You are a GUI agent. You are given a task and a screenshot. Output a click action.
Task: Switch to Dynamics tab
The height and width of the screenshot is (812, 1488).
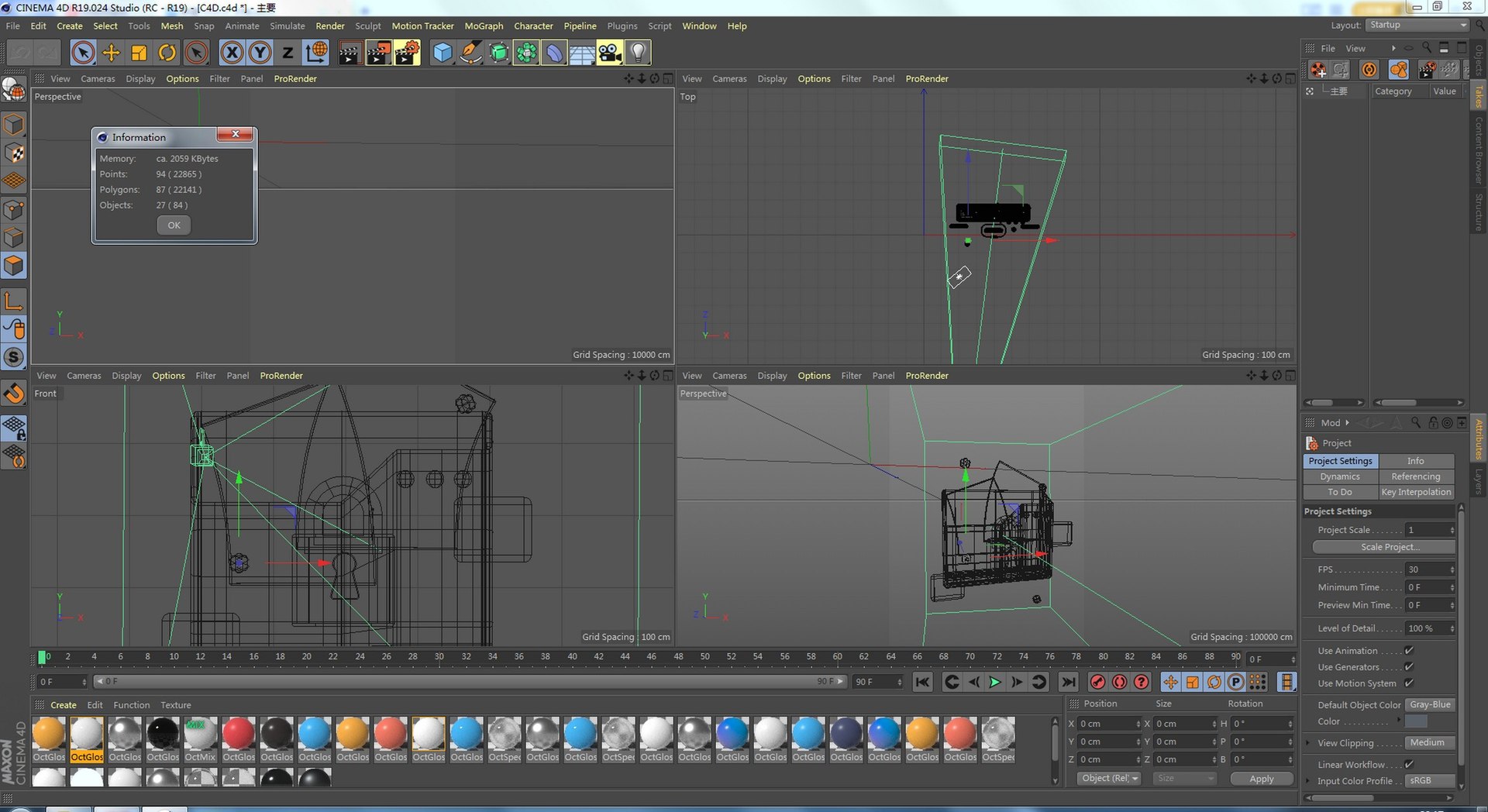tap(1340, 477)
